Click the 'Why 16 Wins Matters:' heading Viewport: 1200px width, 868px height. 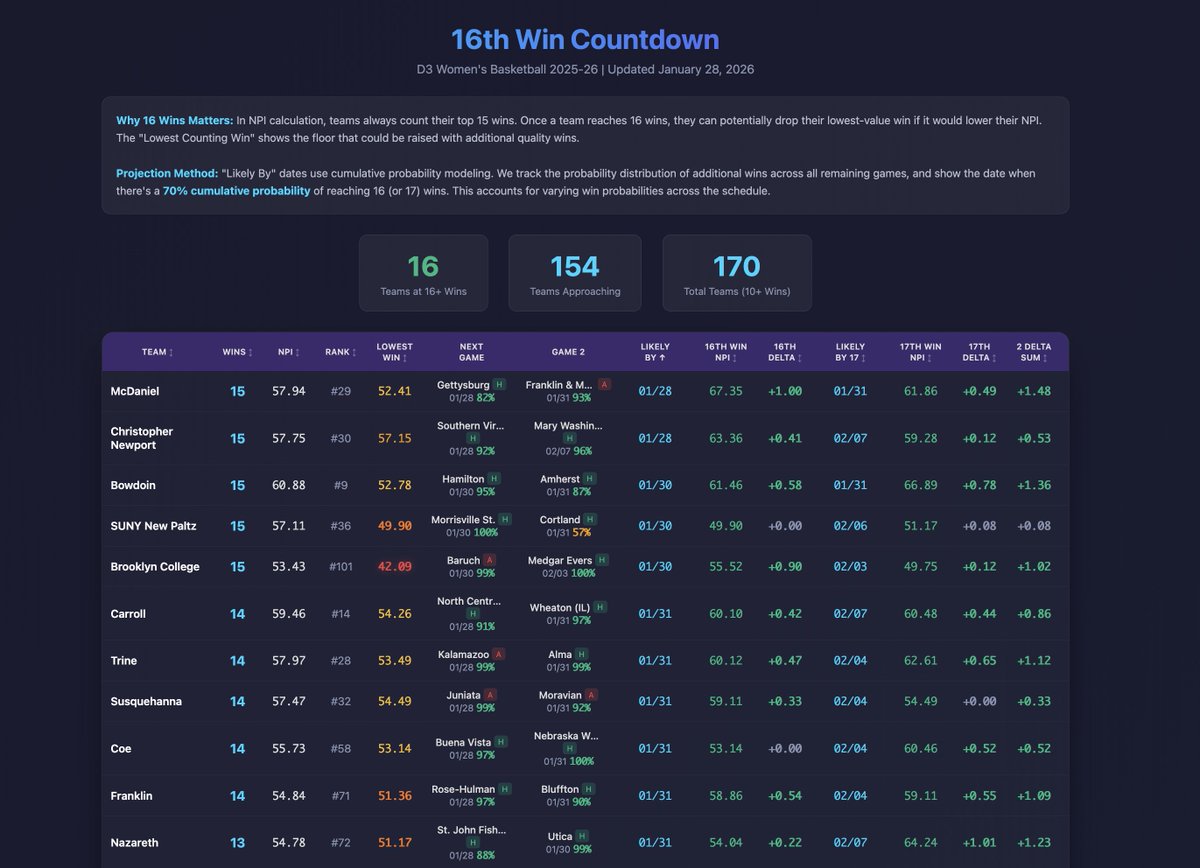click(174, 120)
